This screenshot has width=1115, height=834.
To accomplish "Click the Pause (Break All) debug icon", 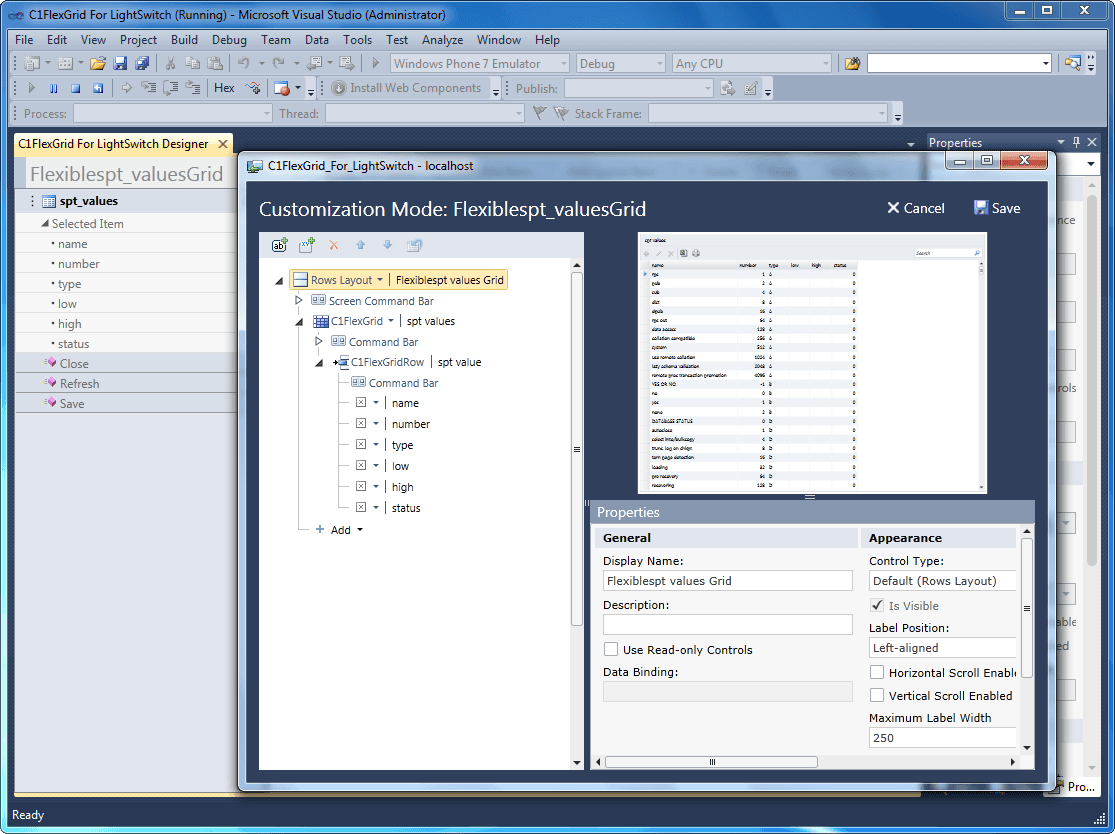I will click(x=53, y=88).
